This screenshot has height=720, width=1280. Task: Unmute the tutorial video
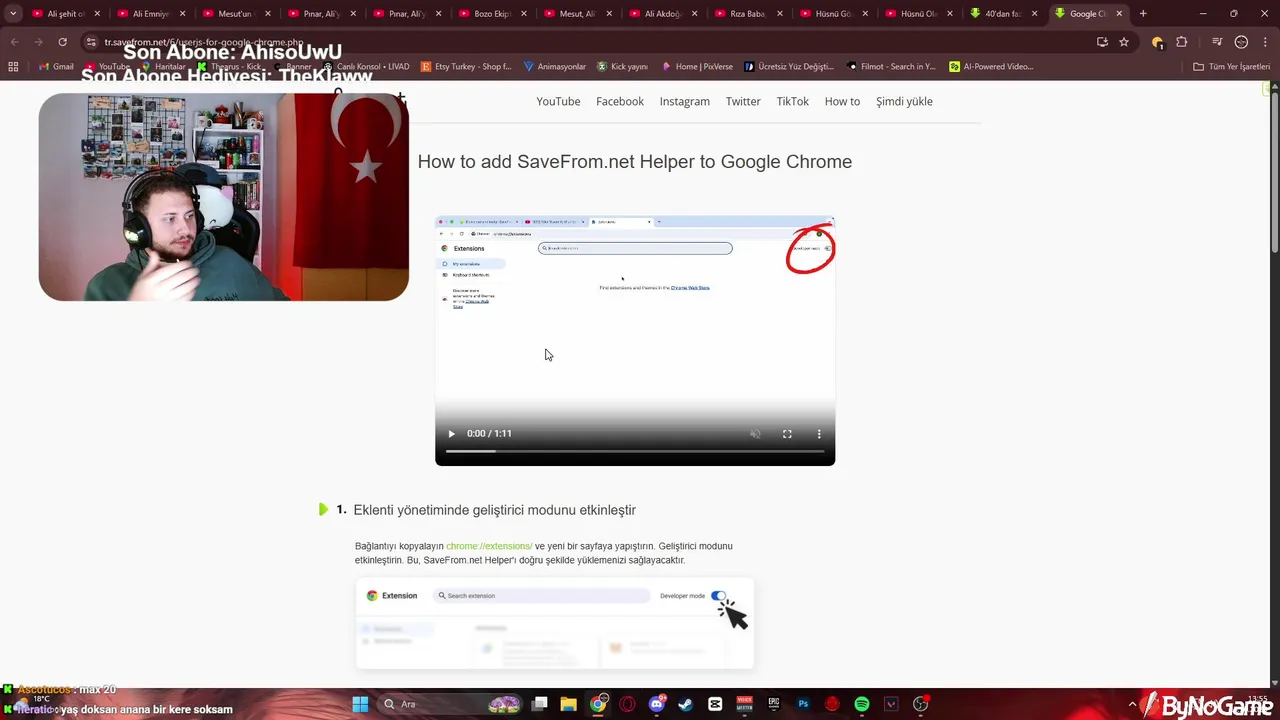click(755, 433)
